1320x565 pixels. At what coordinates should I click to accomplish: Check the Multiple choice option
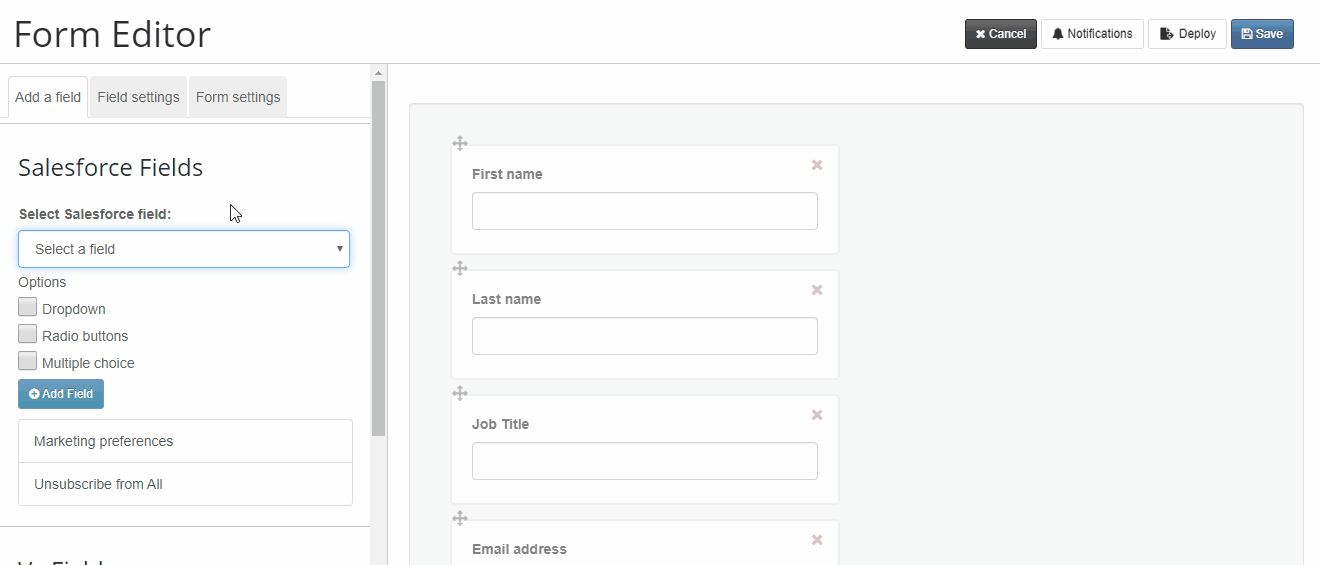[x=27, y=361]
